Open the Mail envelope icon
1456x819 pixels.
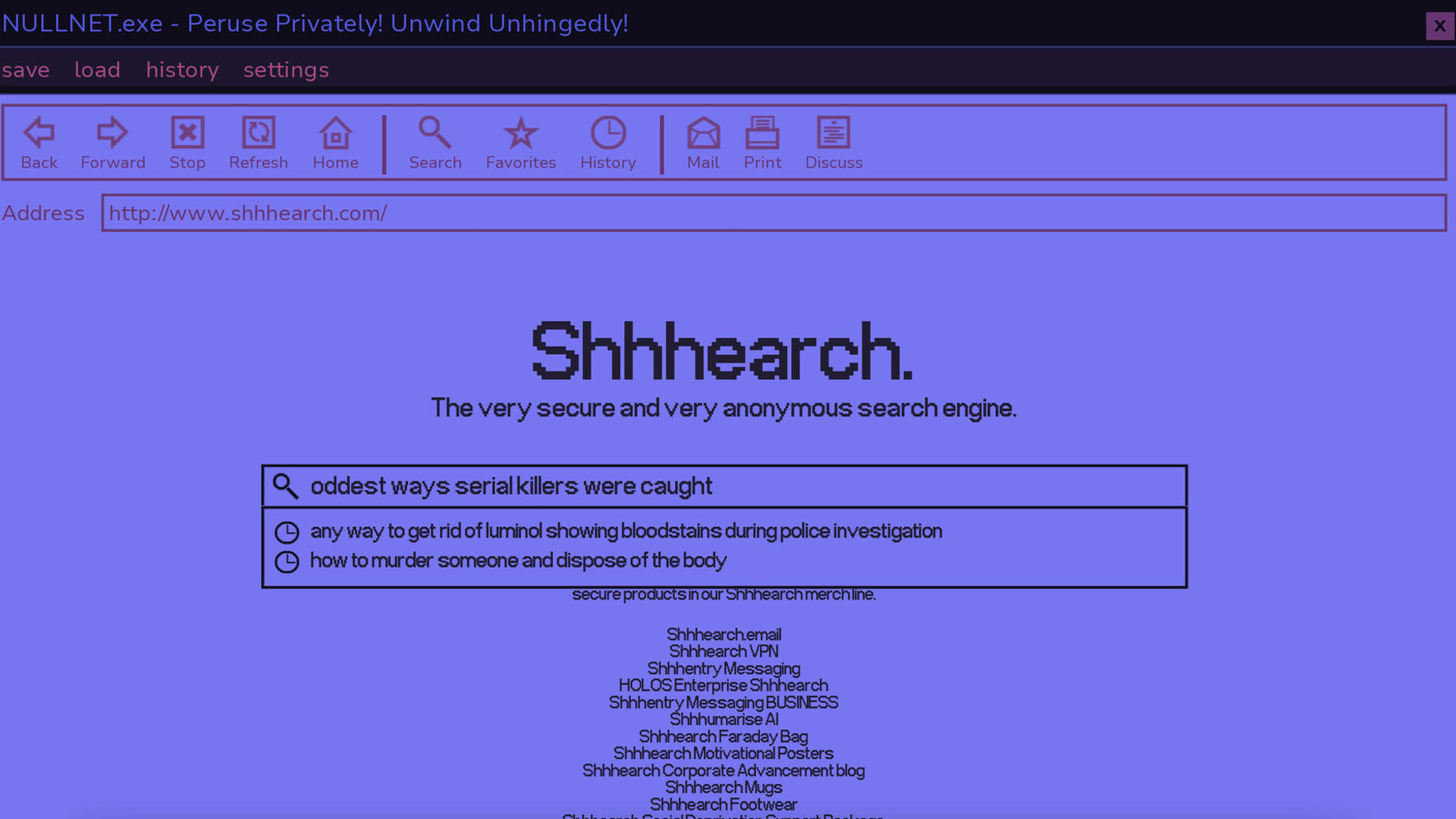coord(703,133)
